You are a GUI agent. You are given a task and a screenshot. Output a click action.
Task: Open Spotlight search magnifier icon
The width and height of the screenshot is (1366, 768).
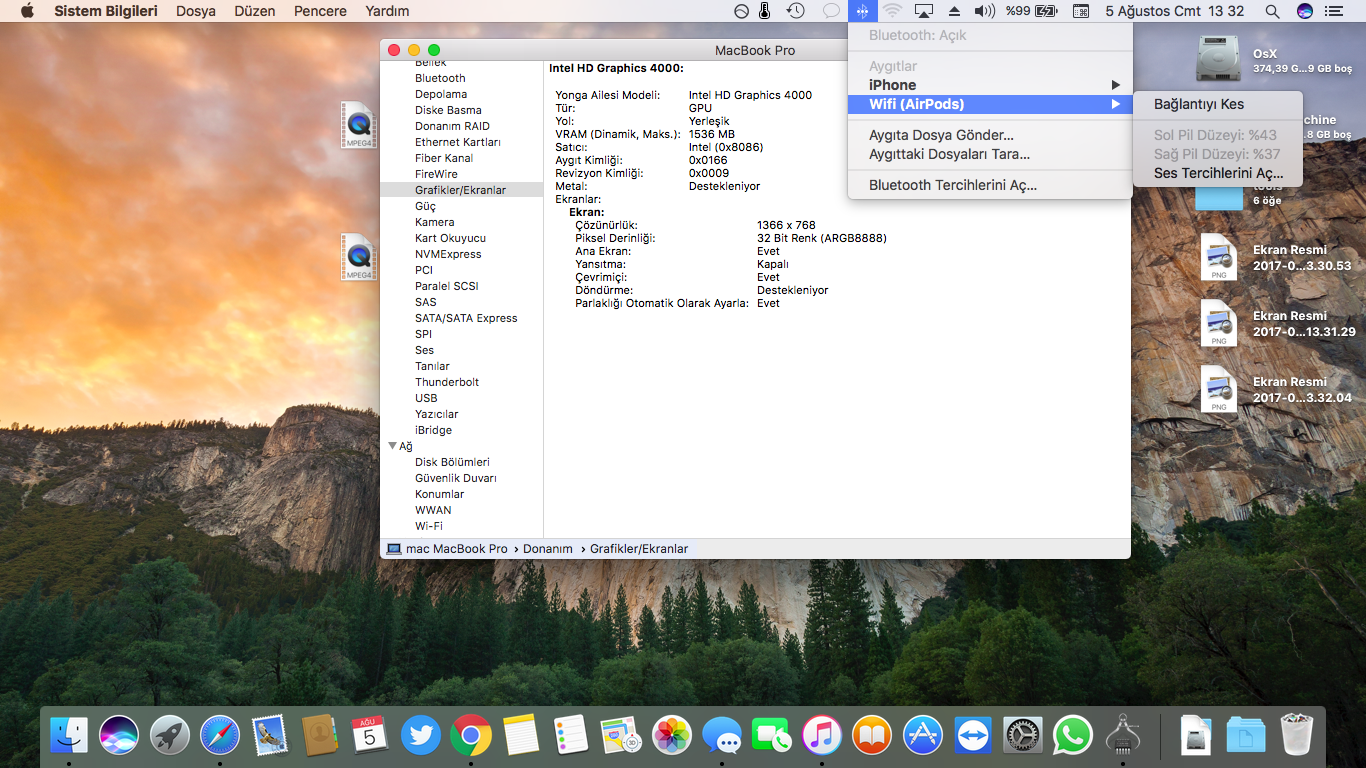click(x=1272, y=11)
